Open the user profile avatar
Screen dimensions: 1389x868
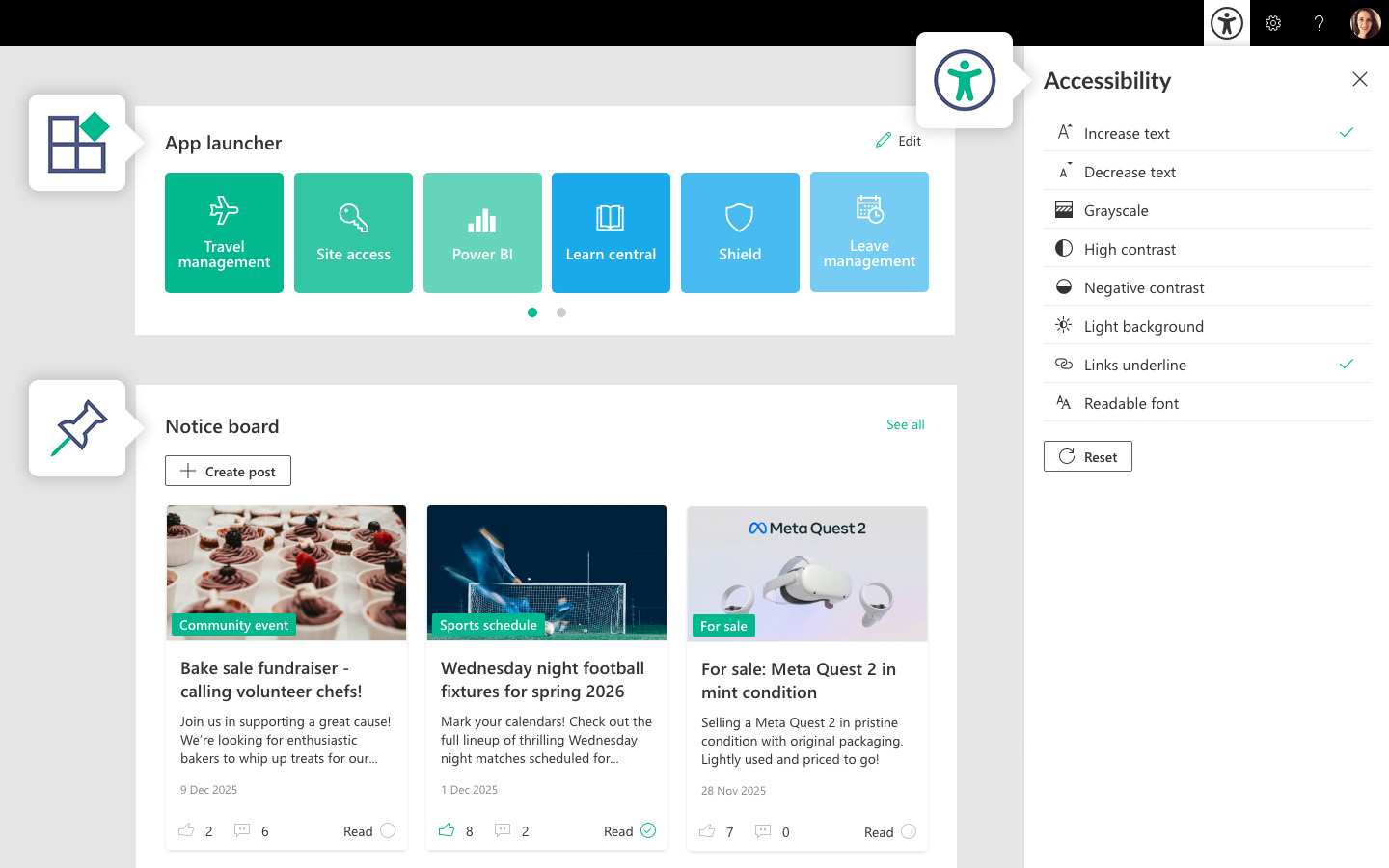pyautogui.click(x=1365, y=23)
